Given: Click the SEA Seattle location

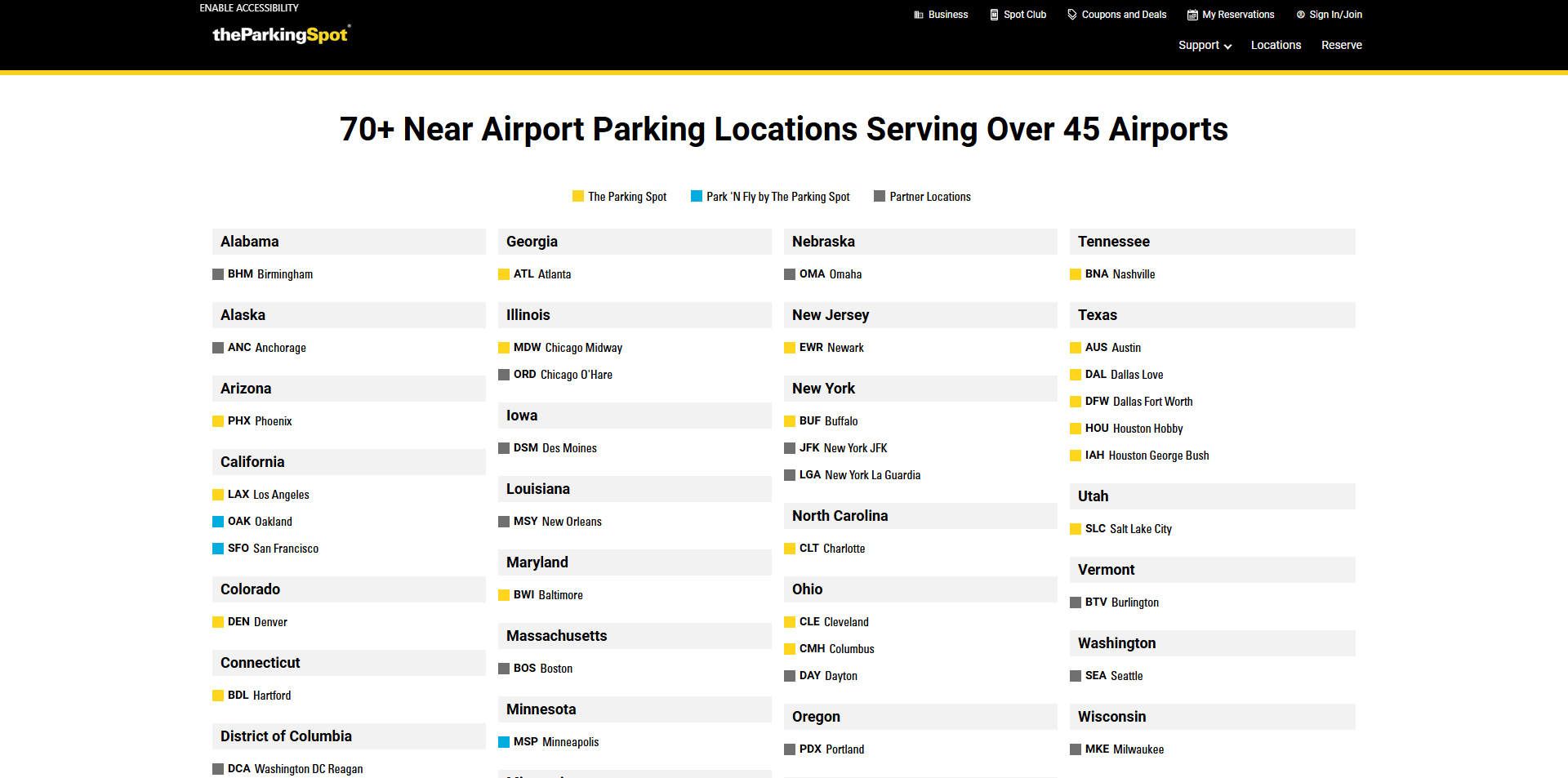Looking at the screenshot, I should coord(1112,675).
